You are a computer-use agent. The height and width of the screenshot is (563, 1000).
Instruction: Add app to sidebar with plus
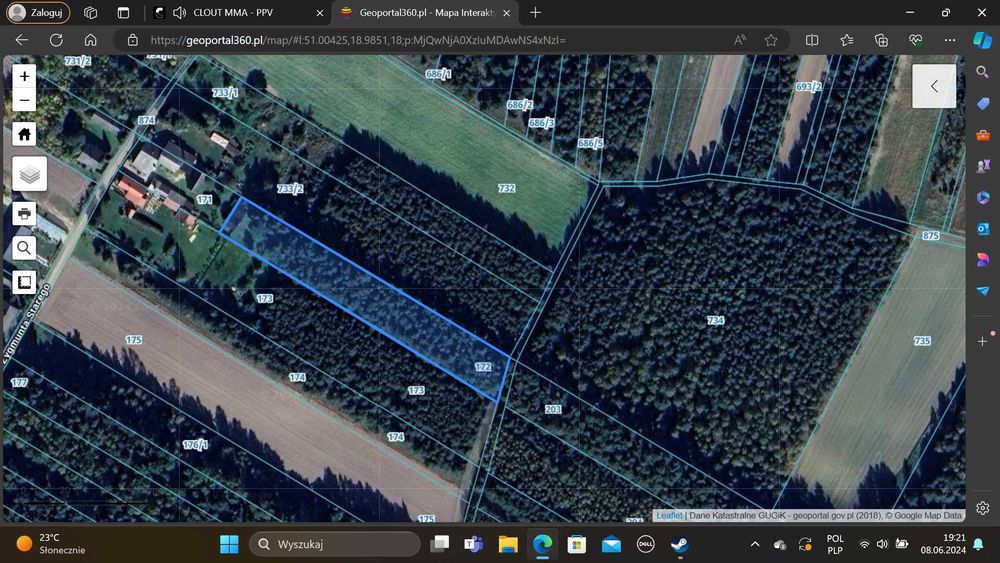983,342
